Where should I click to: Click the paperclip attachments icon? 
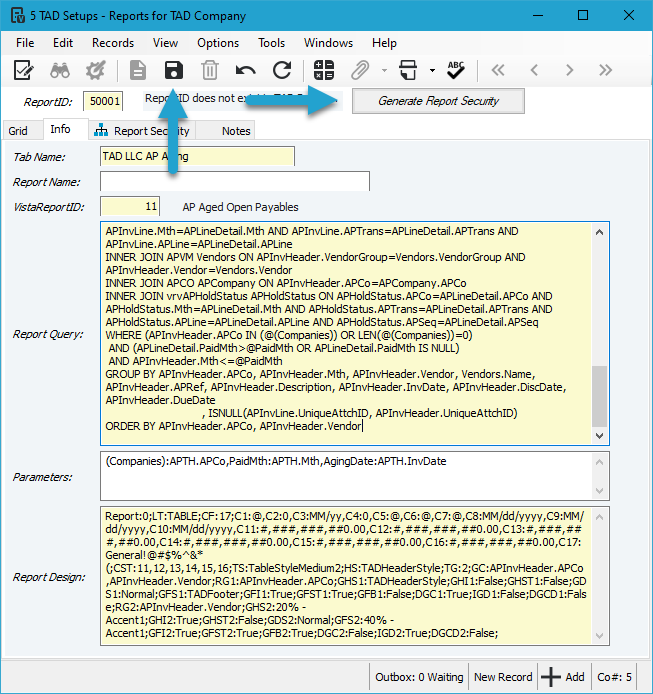coord(360,70)
